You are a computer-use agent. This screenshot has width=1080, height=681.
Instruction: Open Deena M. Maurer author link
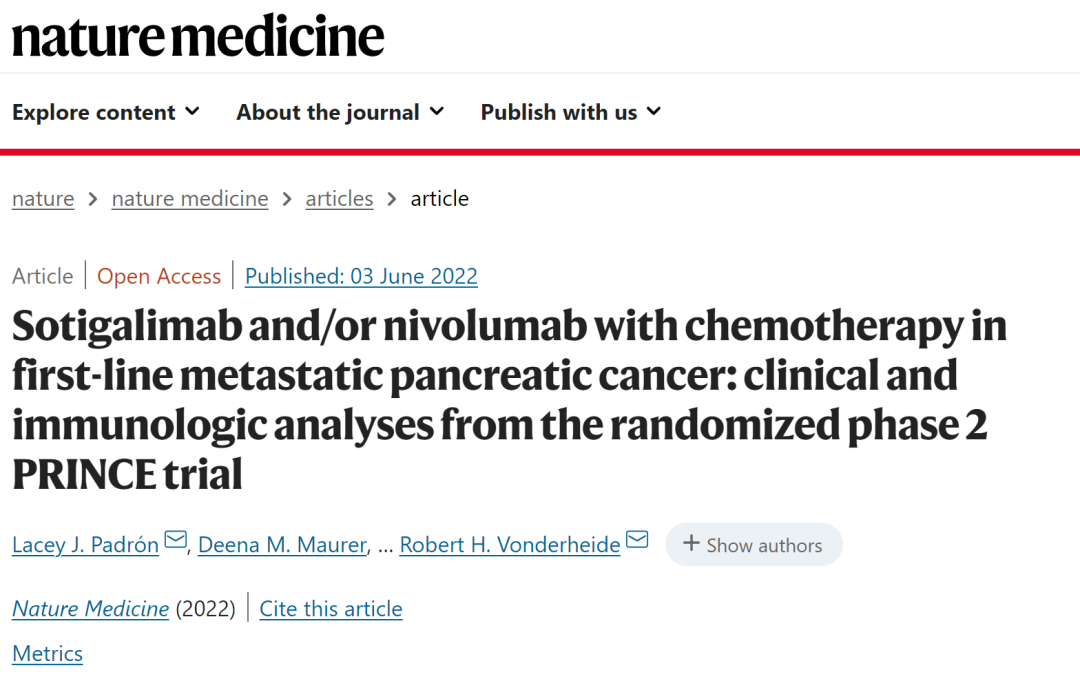pyautogui.click(x=282, y=545)
